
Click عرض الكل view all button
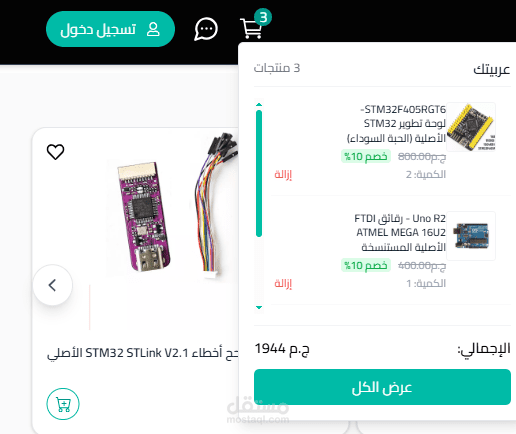coord(382,387)
